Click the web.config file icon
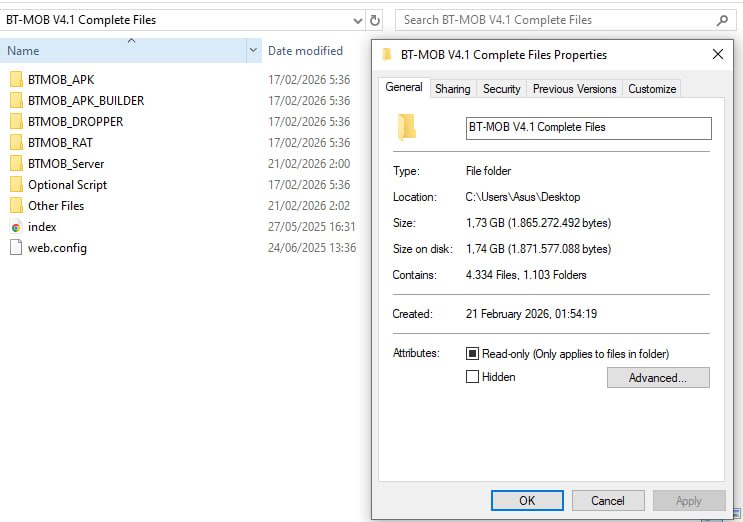 click(x=16, y=248)
